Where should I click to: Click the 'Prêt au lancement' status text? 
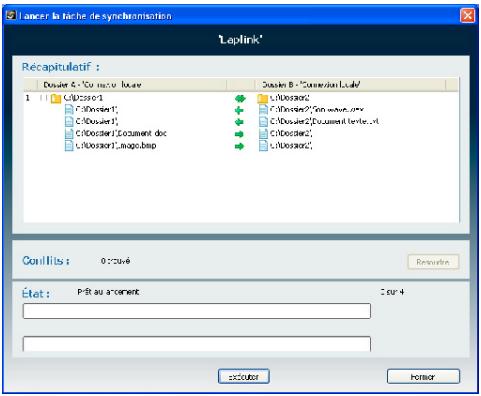pos(108,292)
